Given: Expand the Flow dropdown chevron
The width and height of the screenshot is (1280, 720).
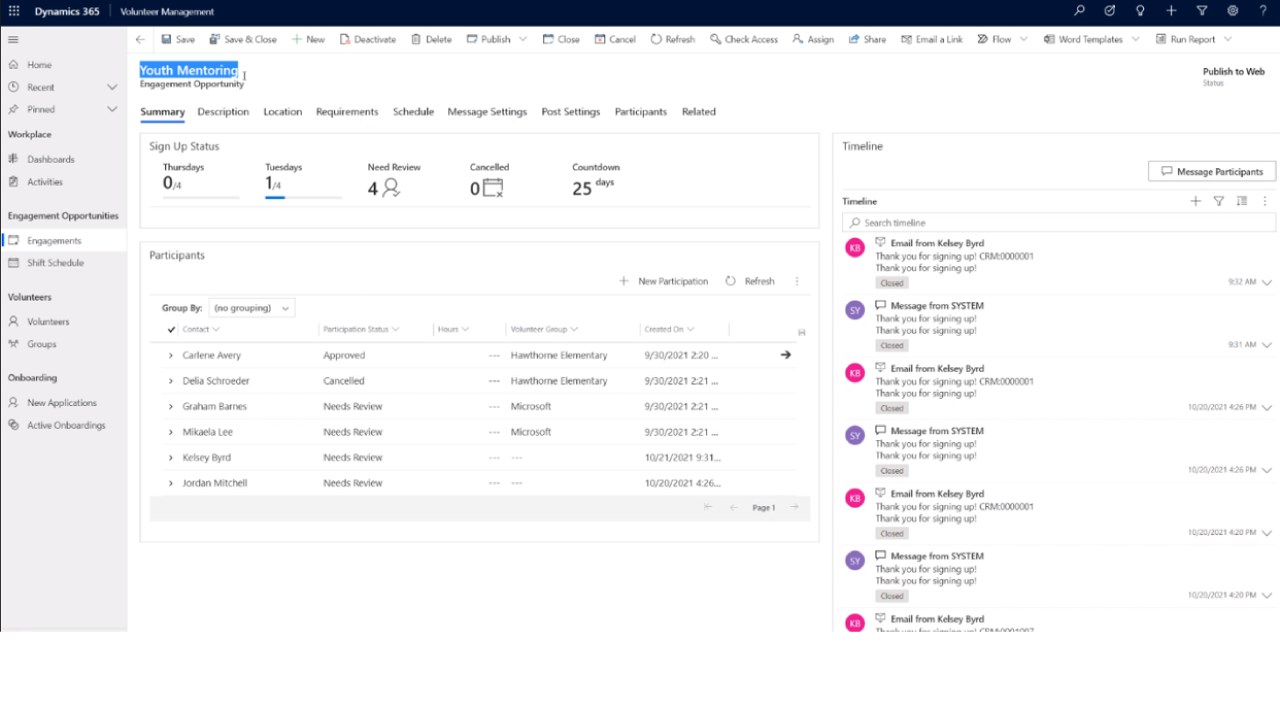Looking at the screenshot, I should [1024, 39].
